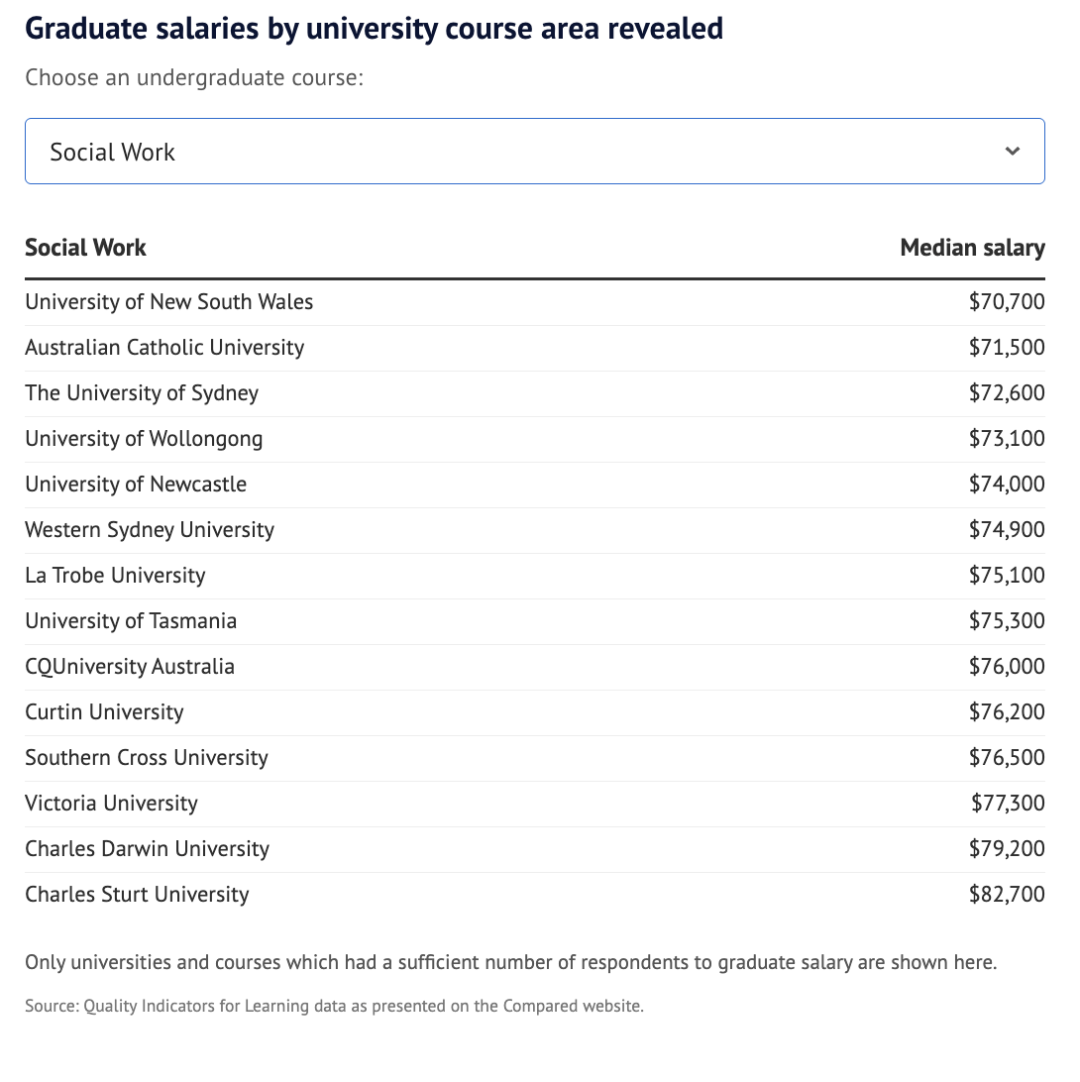The image size is (1080, 1082).
Task: Select the University of Newcastle row
Action: tap(136, 484)
